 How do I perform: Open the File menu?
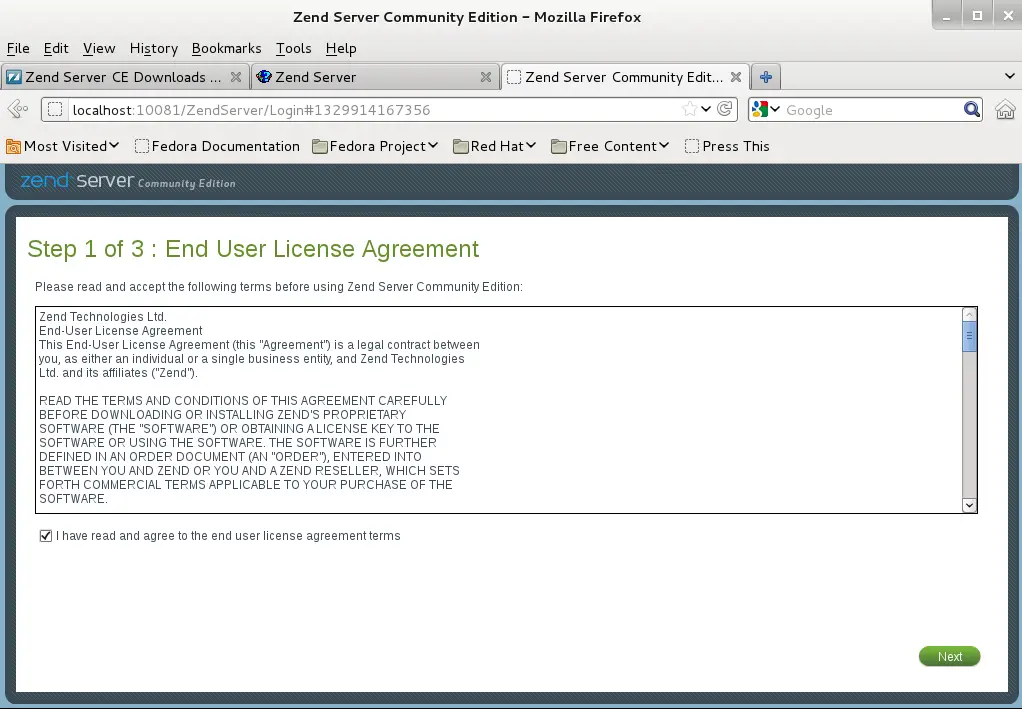(x=18, y=48)
